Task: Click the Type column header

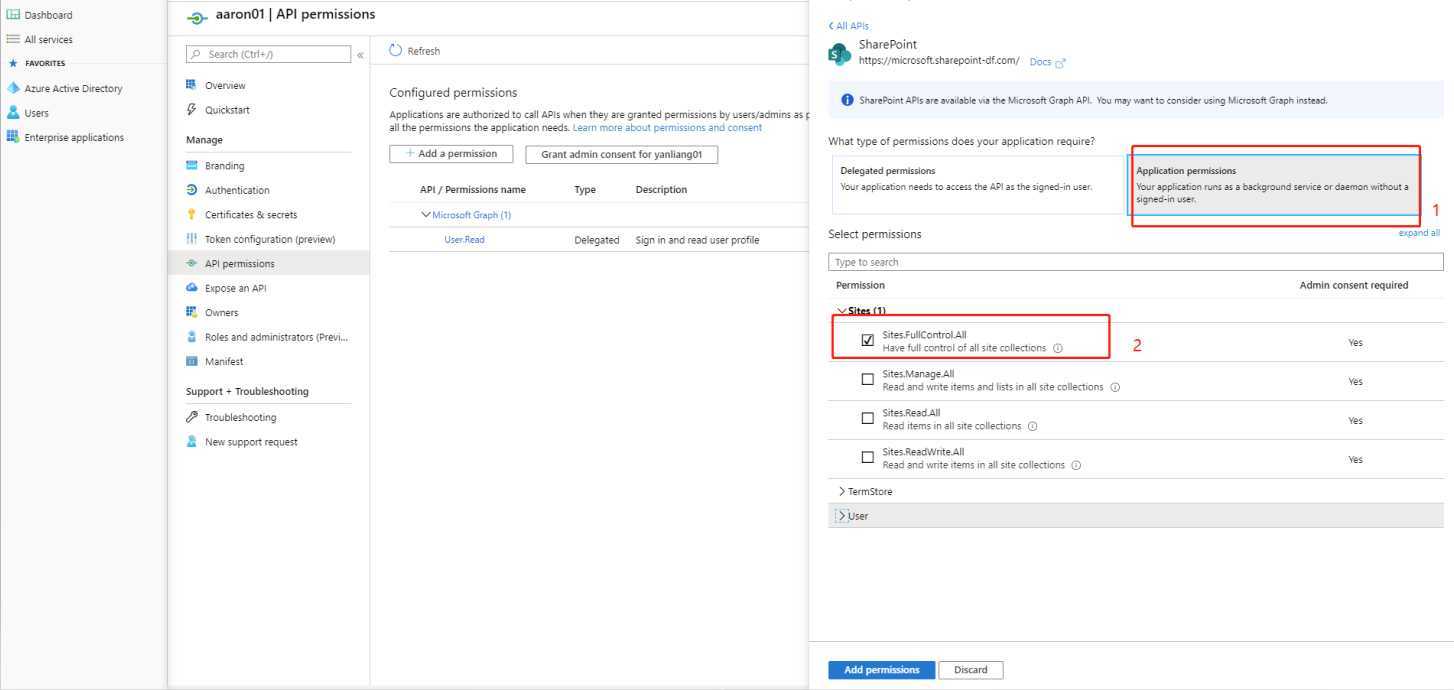Action: 585,189
